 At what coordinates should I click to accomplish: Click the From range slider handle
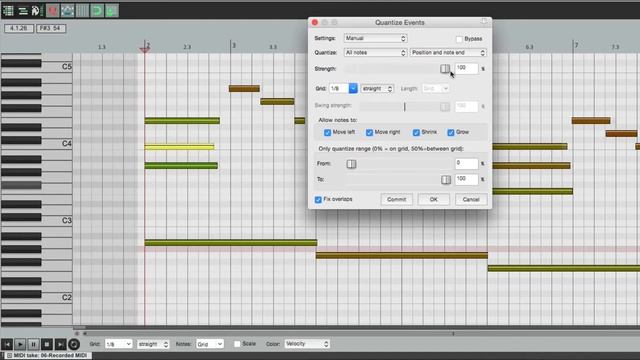351,164
